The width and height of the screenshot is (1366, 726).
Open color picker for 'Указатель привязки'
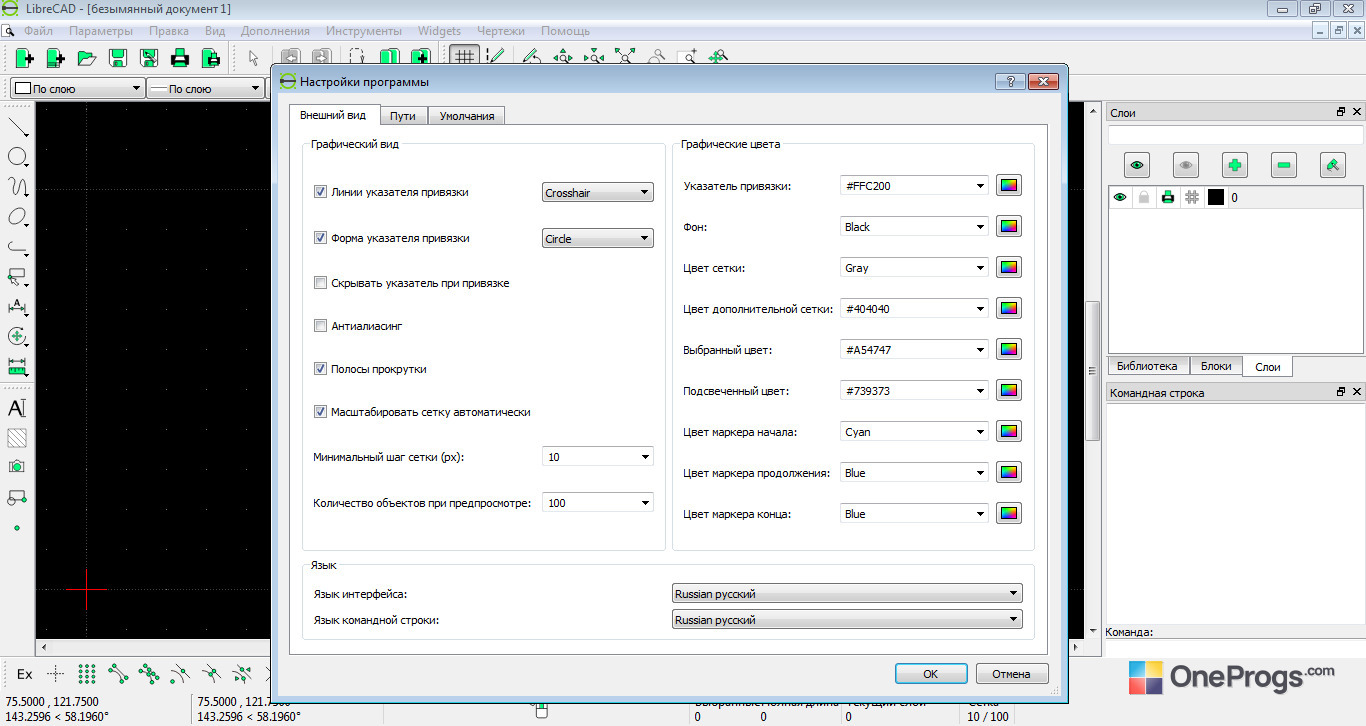point(1009,186)
